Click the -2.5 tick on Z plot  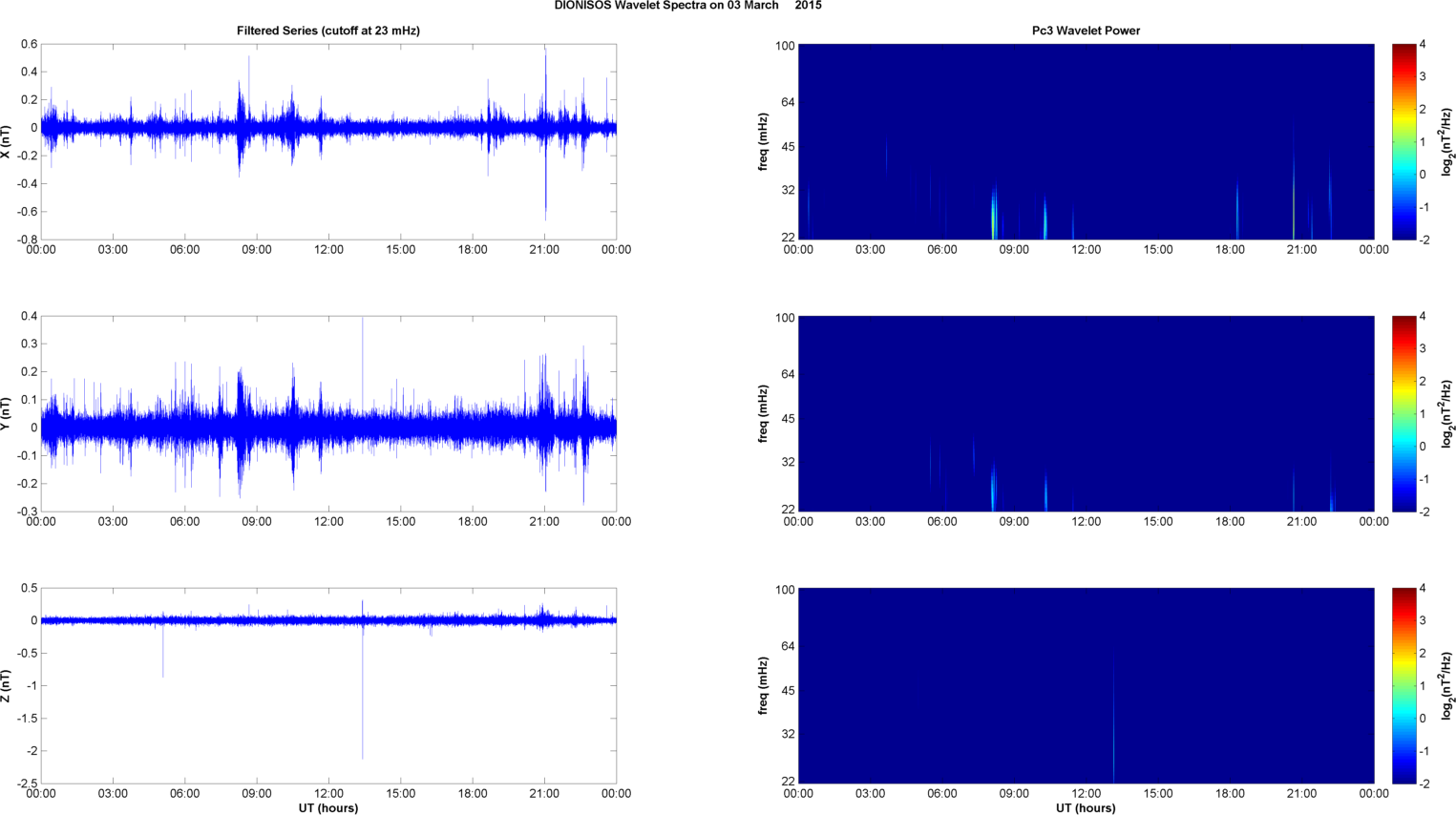click(26, 784)
